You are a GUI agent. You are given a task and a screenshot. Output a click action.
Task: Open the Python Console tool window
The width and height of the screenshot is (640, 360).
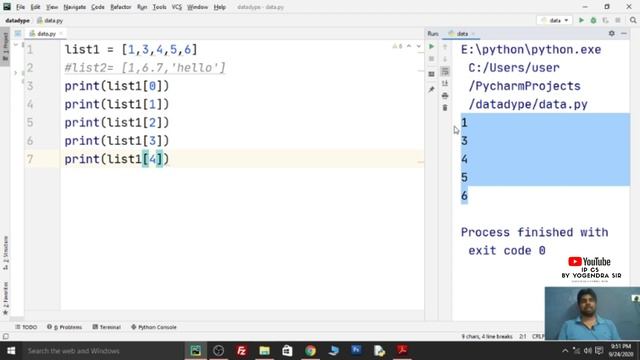pyautogui.click(x=154, y=327)
